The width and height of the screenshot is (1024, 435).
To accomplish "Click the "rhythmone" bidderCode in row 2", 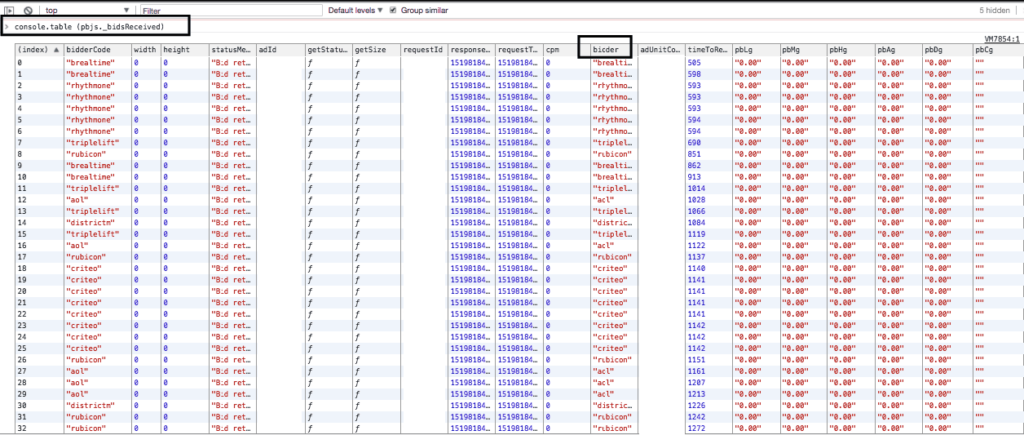I will click(x=90, y=86).
